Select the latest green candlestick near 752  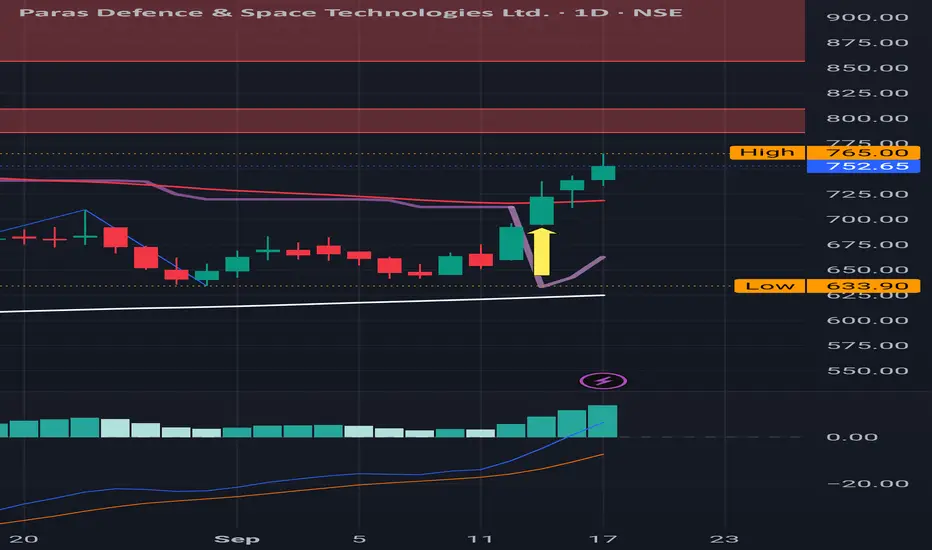(x=603, y=172)
